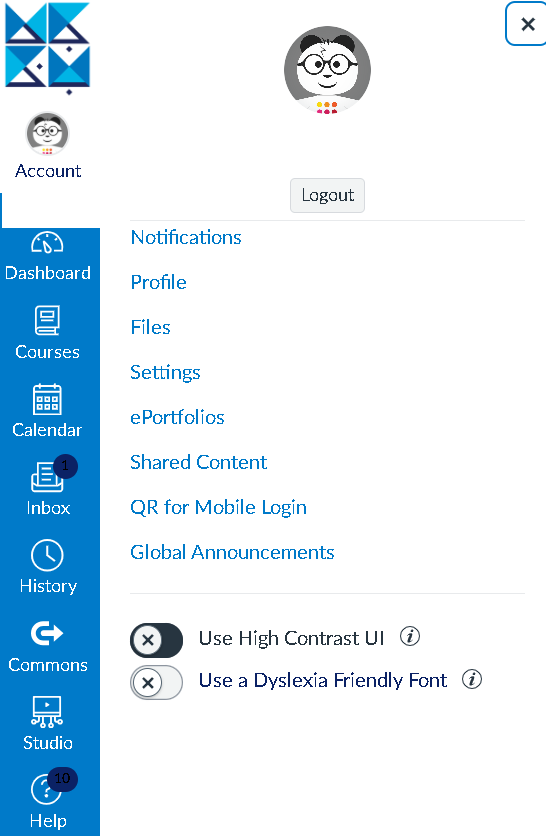Screen dimensions: 546x836
Task: Close the account tray with X button
Action: tap(527, 24)
